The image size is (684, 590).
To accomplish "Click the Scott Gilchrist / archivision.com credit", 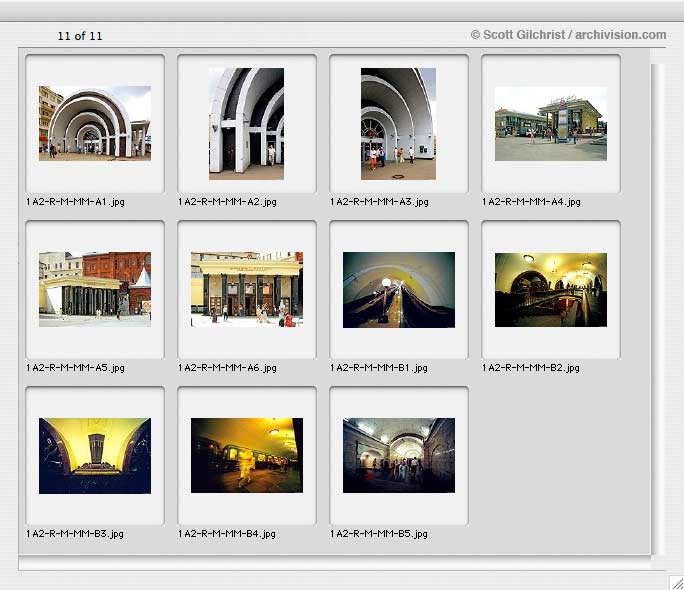I will tap(568, 35).
